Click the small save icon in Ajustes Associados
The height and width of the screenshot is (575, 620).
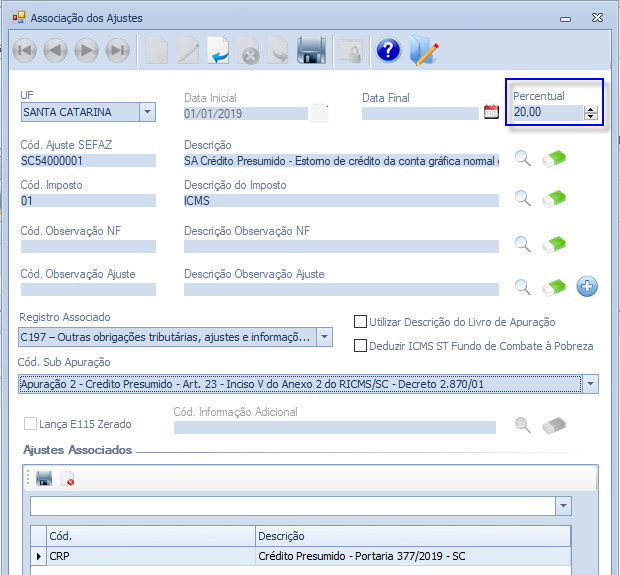(44, 480)
